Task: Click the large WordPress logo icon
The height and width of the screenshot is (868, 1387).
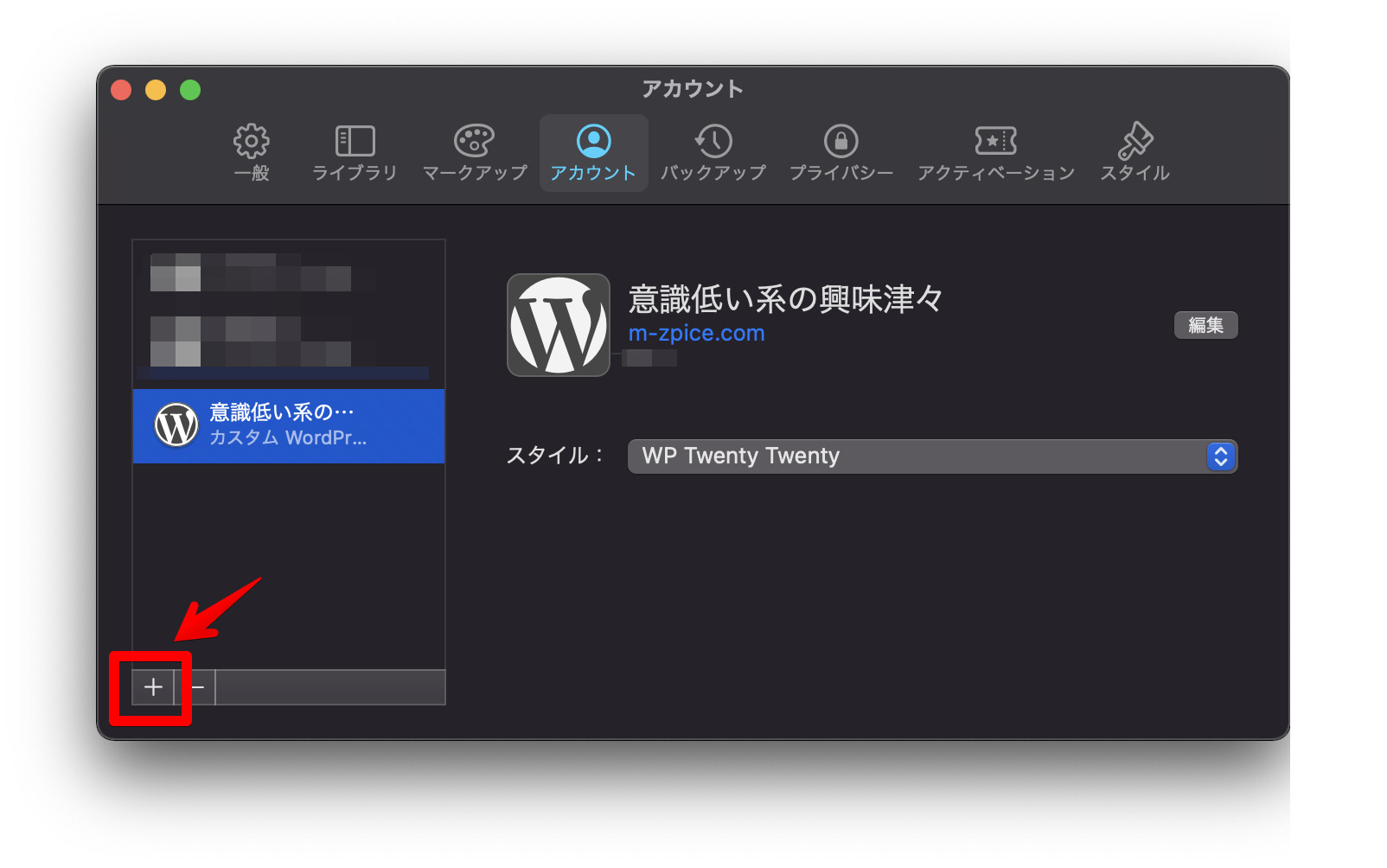Action: point(559,325)
